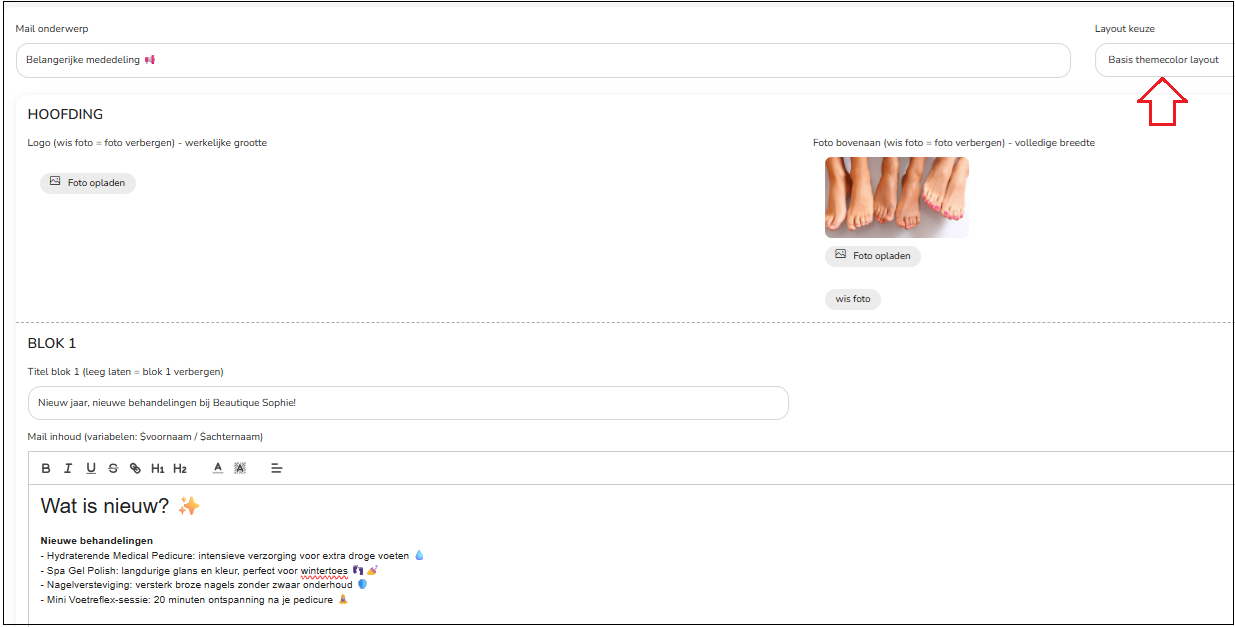
Task: Open the text color picker
Action: tap(218, 468)
